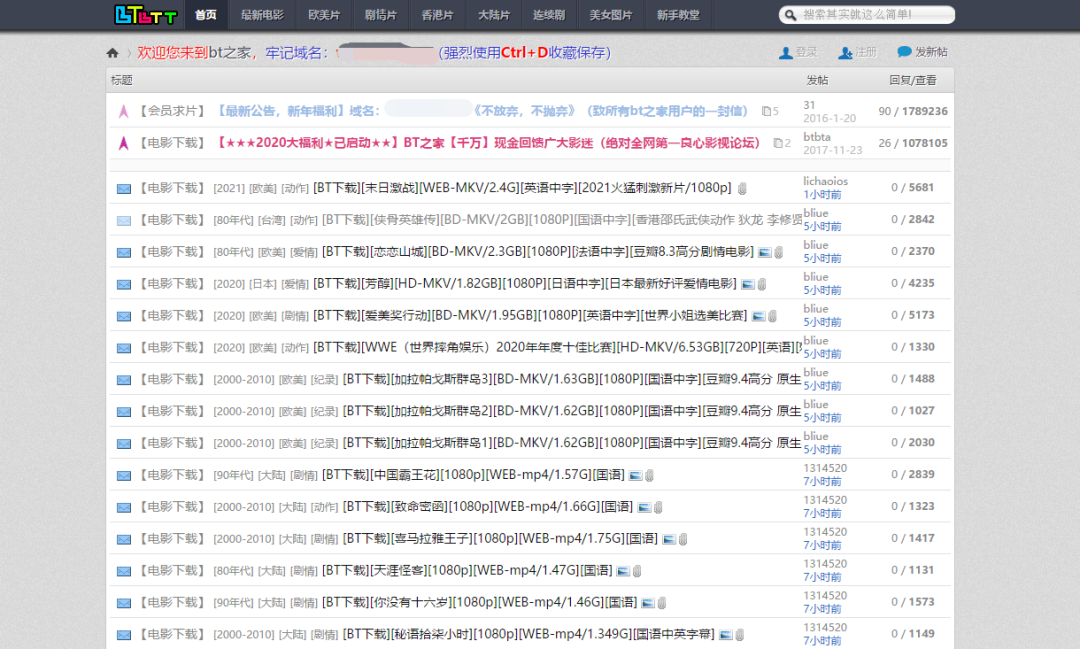Click envelope icon of 芳醇 row
The image size is (1080, 649).
pos(124,284)
